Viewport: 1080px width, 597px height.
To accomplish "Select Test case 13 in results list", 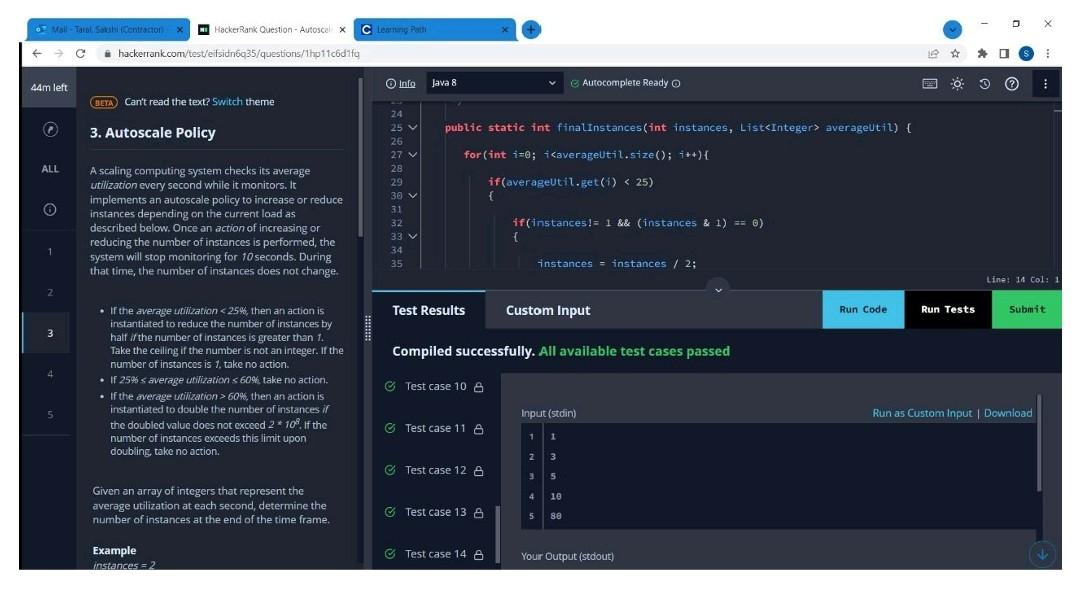I will click(435, 512).
